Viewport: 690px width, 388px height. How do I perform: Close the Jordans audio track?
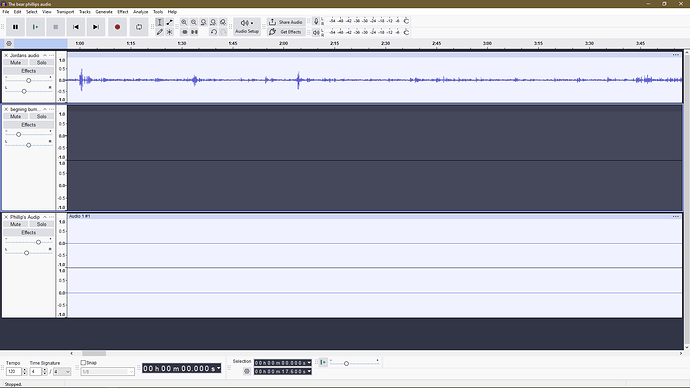[x=6, y=55]
